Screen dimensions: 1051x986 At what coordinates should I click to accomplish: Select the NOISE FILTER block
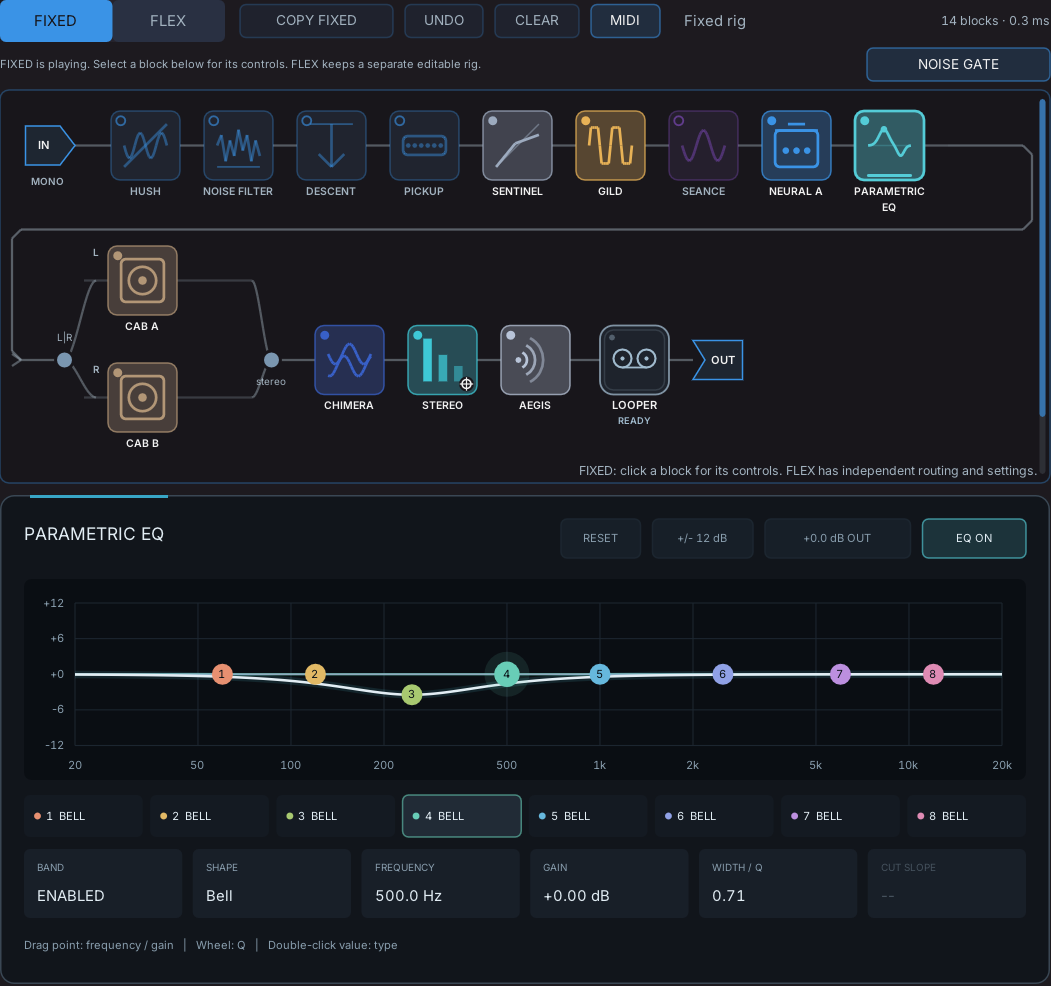(238, 145)
